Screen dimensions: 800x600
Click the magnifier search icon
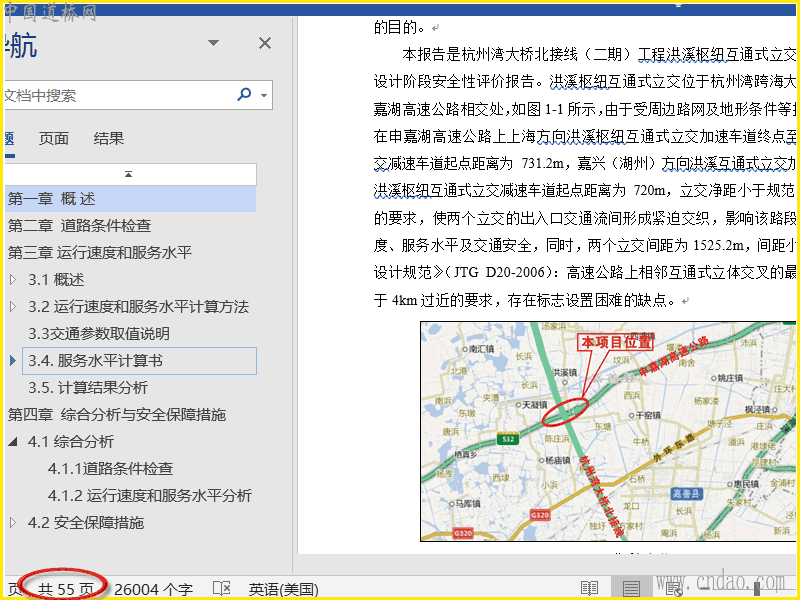244,94
